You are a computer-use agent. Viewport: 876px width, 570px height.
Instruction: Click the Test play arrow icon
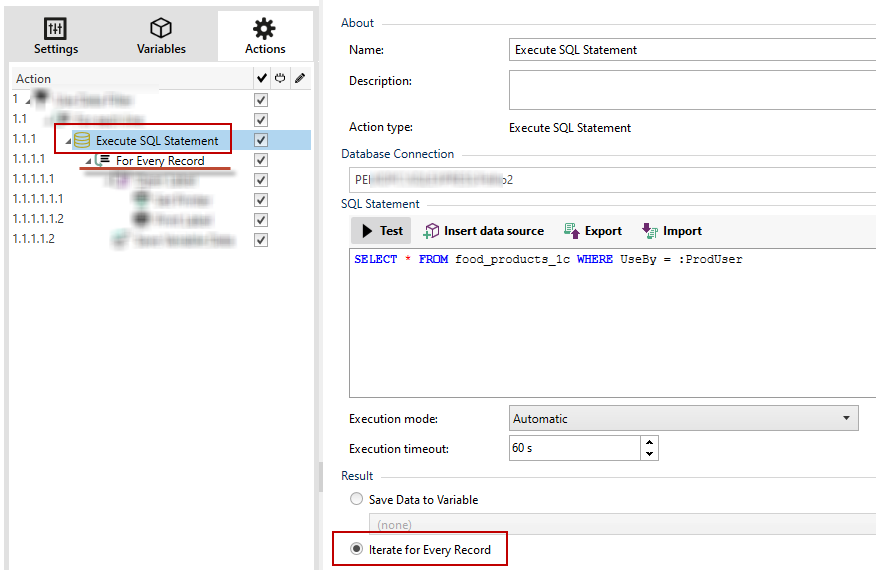(365, 231)
